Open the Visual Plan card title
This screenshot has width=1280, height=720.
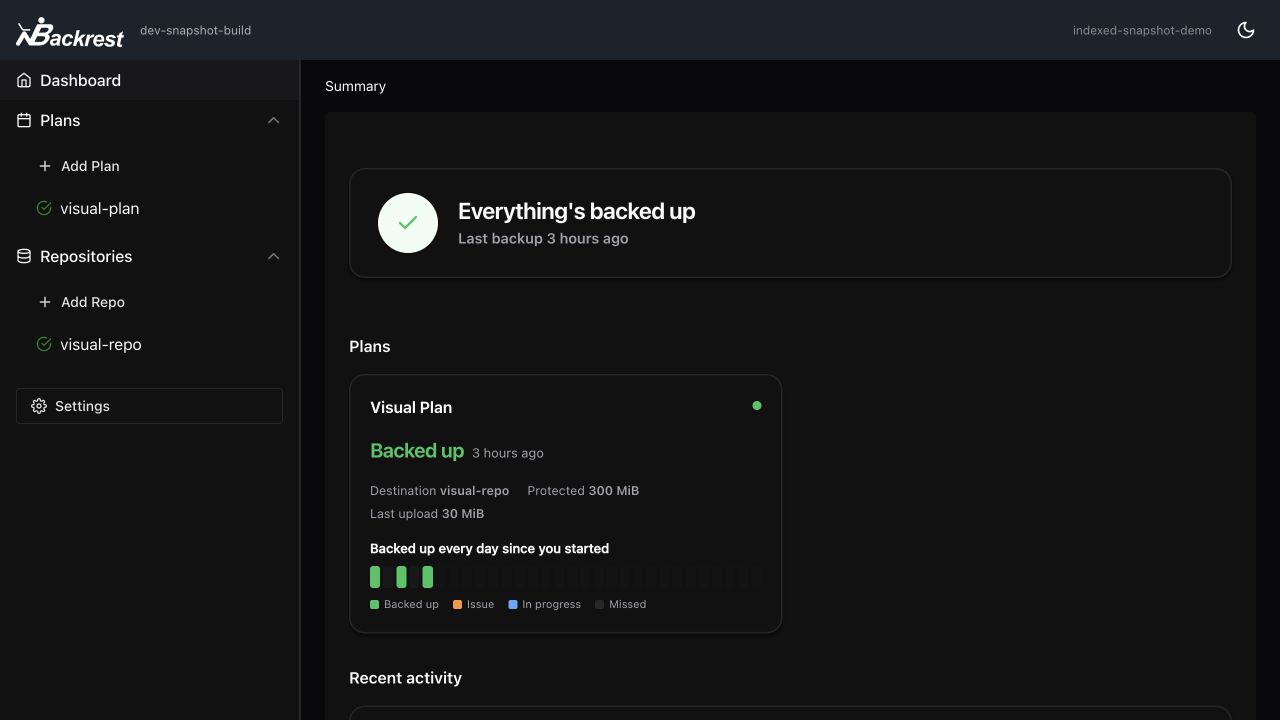[411, 407]
